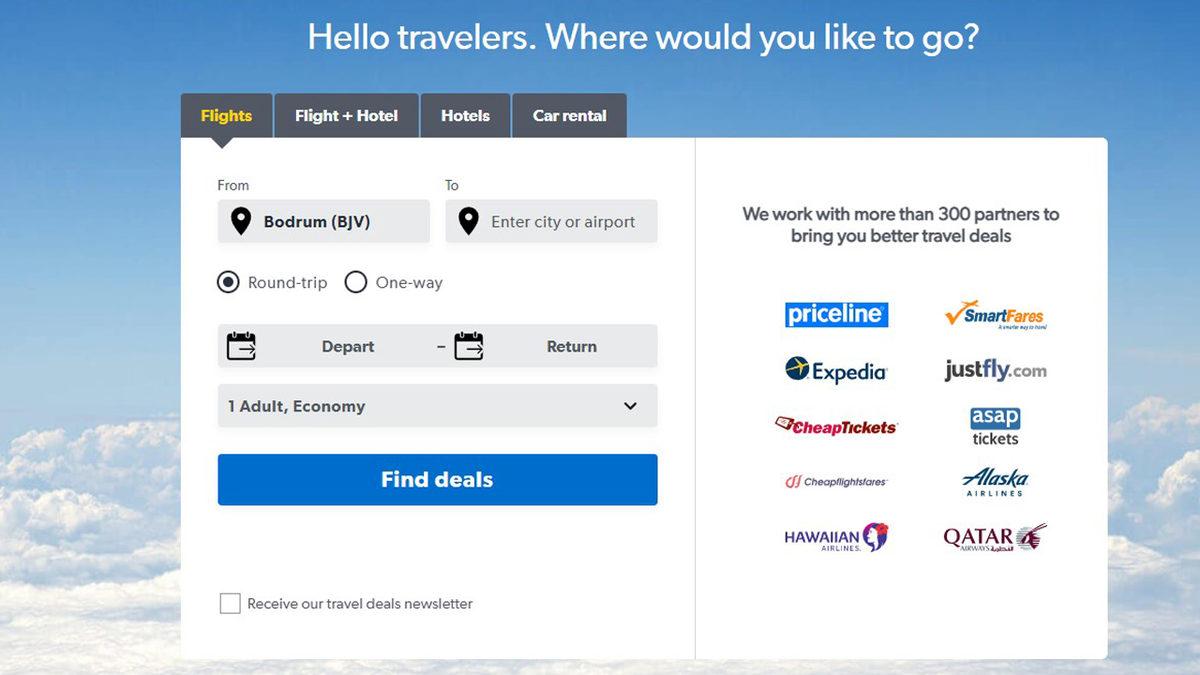Viewport: 1200px width, 675px height.
Task: Click the Alaska Airlines logo
Action: coord(994,481)
